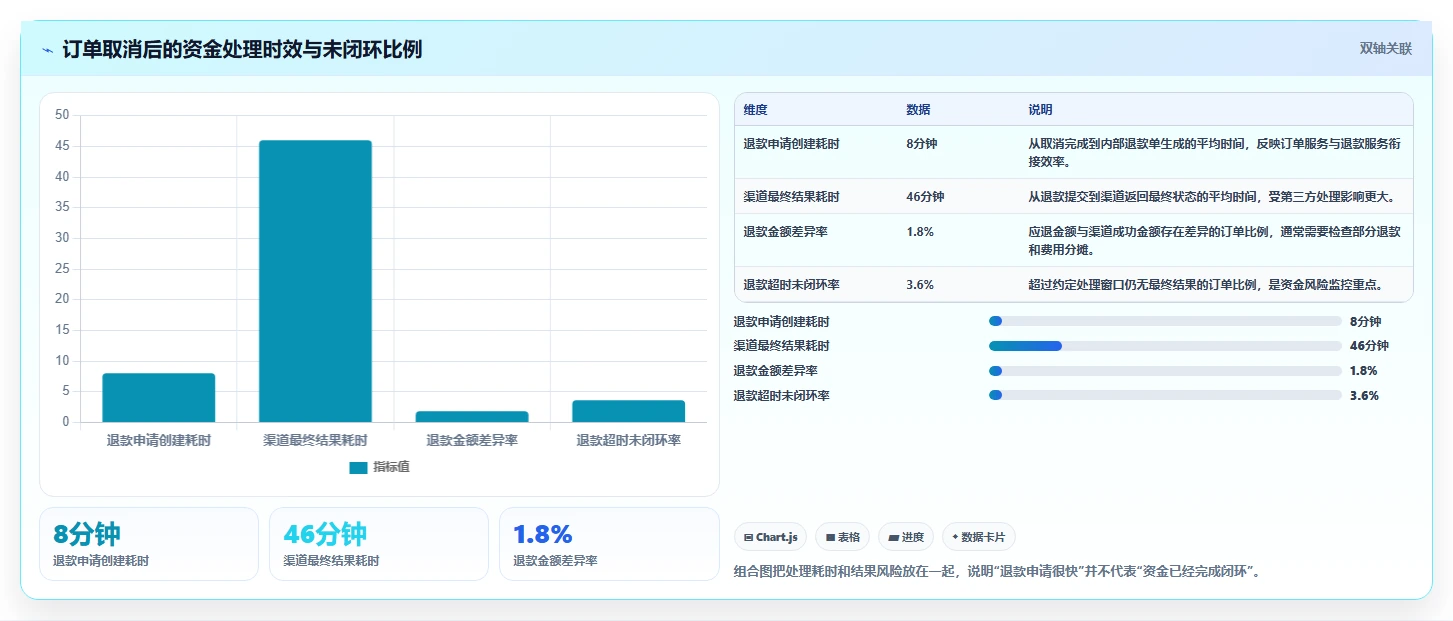This screenshot has height=621, width=1453.
Task: Click the 指标值 legend label
Action: click(x=391, y=467)
